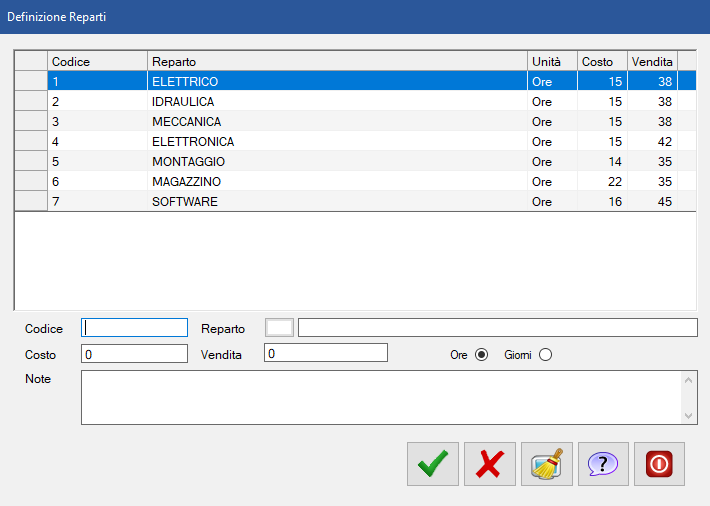Click the Vendita column header
The height and width of the screenshot is (506, 710).
coord(652,61)
